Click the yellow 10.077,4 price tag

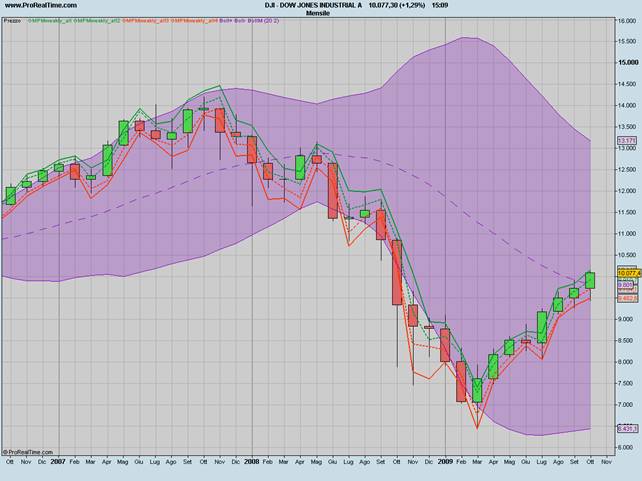point(629,273)
